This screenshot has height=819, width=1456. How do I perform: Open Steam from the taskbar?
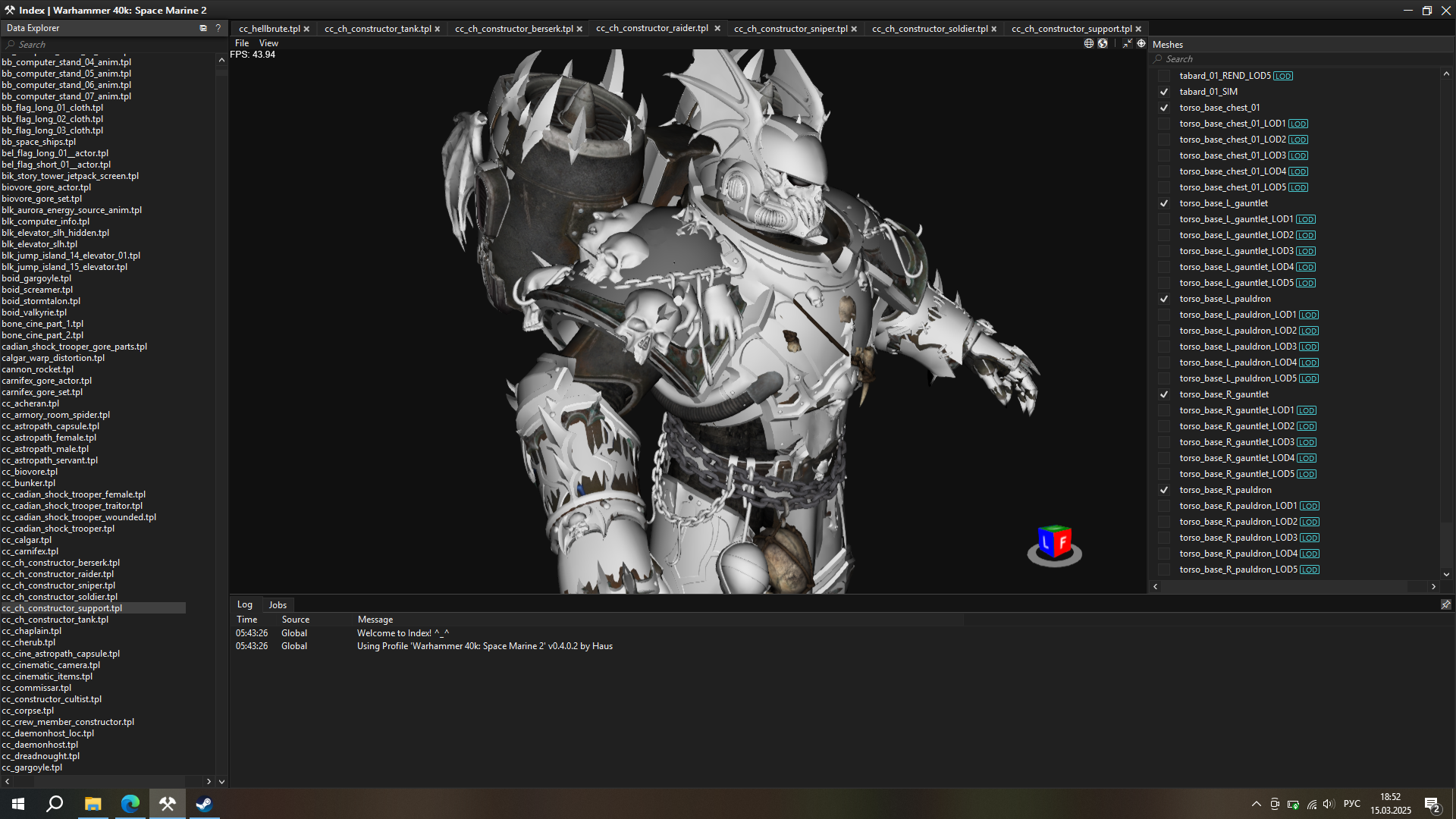point(204,804)
